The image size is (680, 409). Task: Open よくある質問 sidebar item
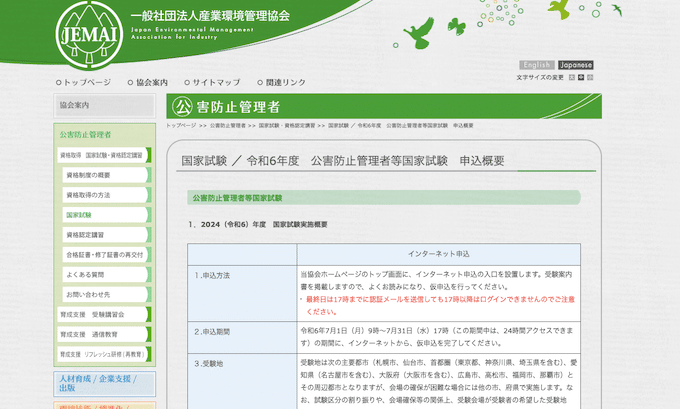coord(107,275)
